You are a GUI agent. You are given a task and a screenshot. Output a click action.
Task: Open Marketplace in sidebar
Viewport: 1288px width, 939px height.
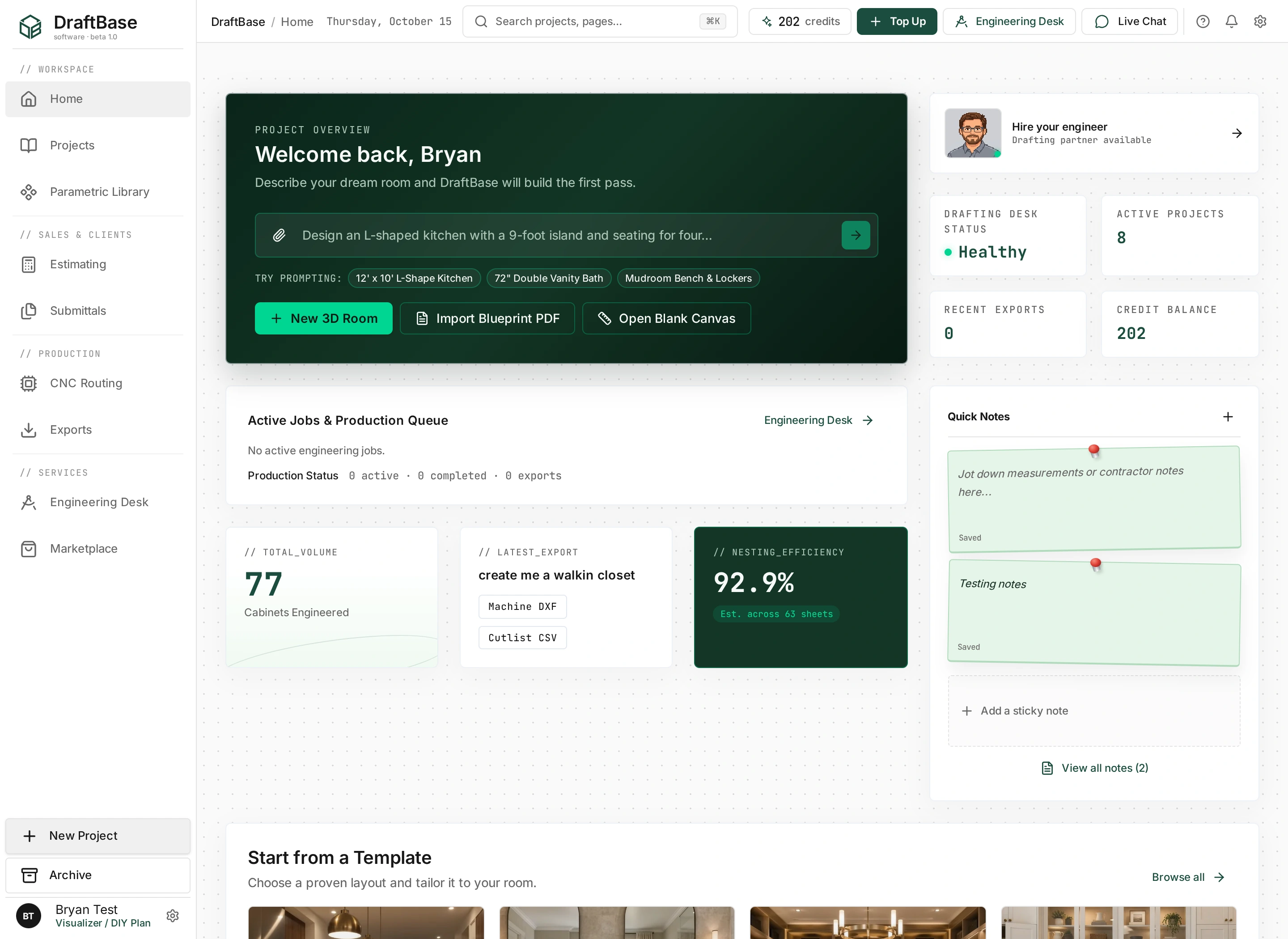98,549
